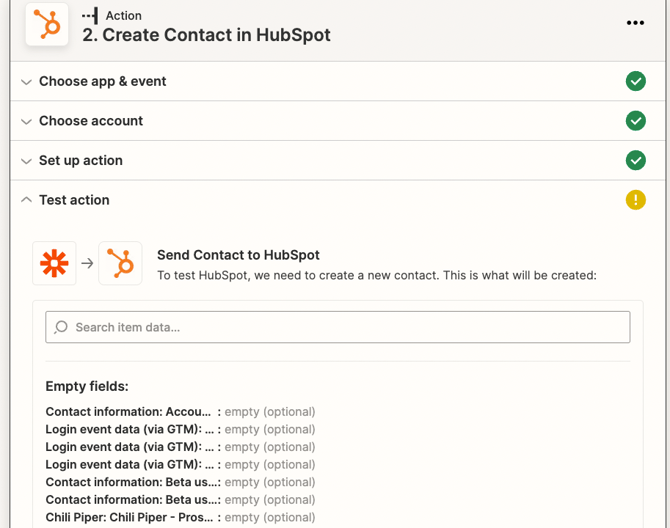Collapse the Test action chevron
The image size is (670, 528).
coord(26,200)
